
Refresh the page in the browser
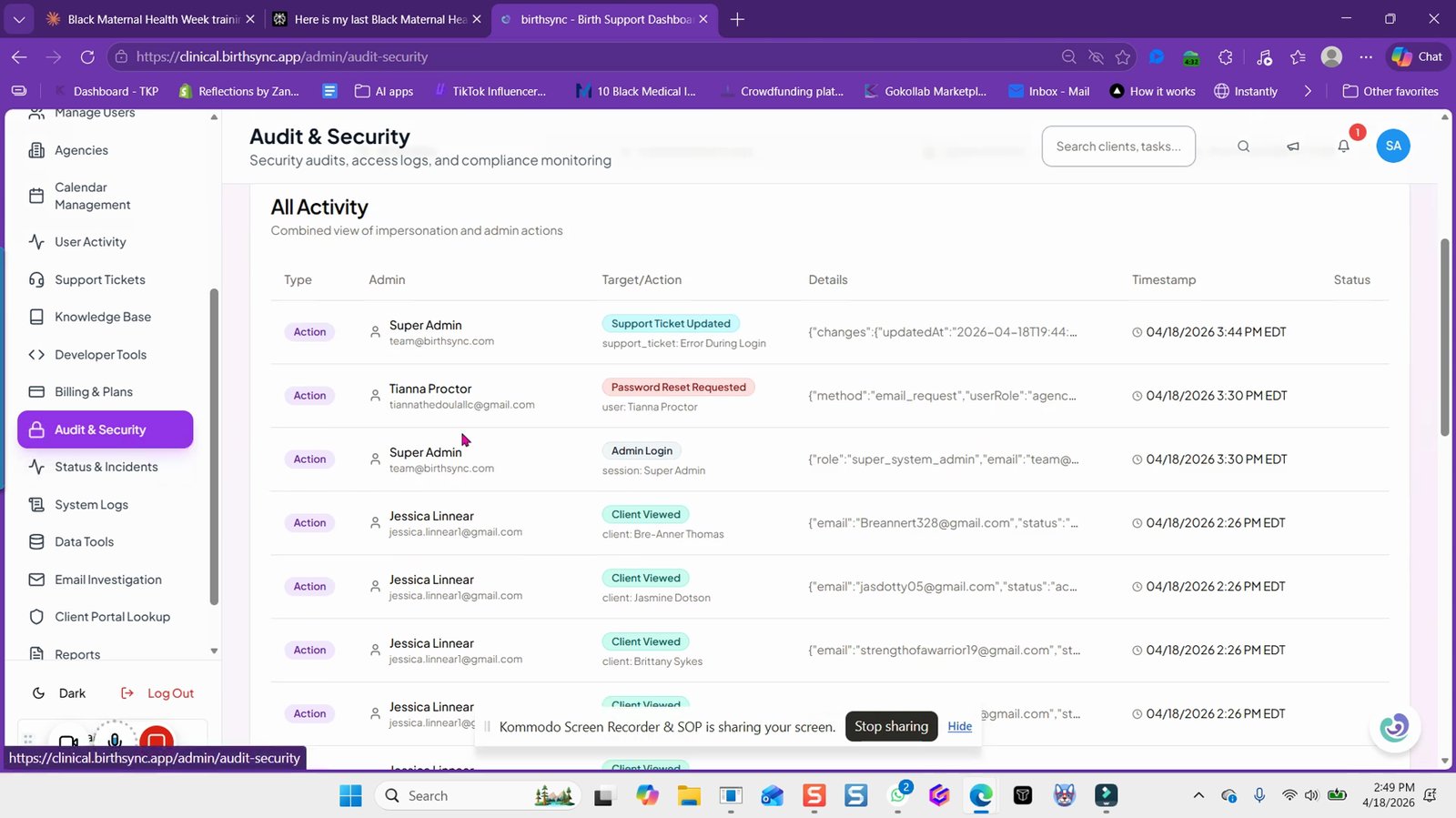pos(87,56)
